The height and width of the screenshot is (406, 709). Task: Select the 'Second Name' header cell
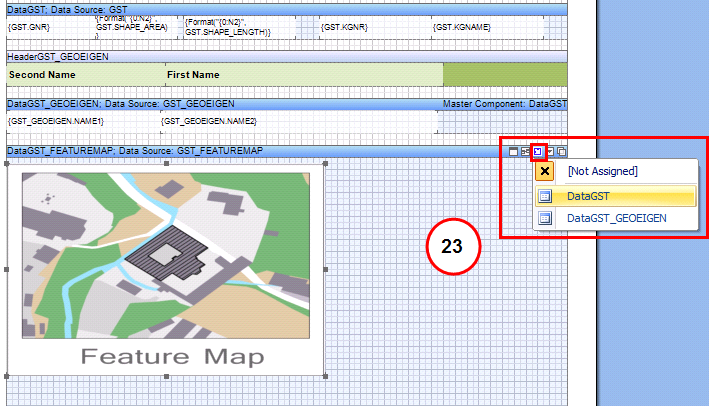pos(86,75)
